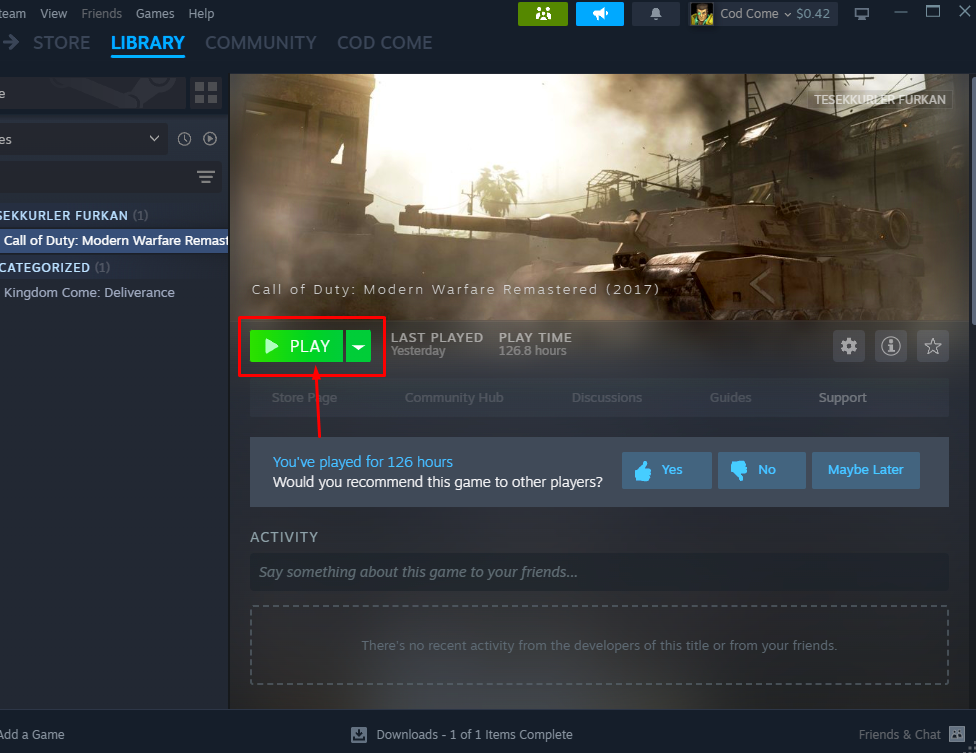Open game settings gear icon
This screenshot has height=753, width=976.
click(x=848, y=346)
